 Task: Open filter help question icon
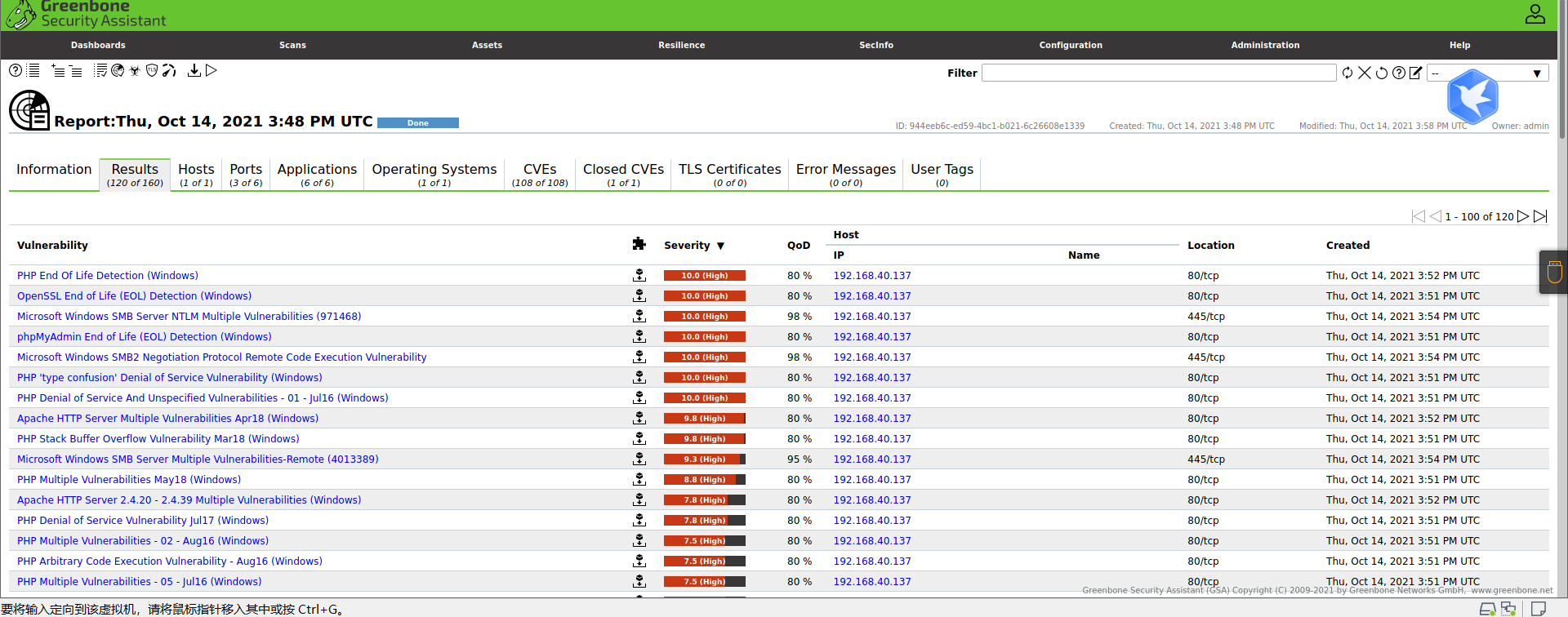[x=1399, y=73]
